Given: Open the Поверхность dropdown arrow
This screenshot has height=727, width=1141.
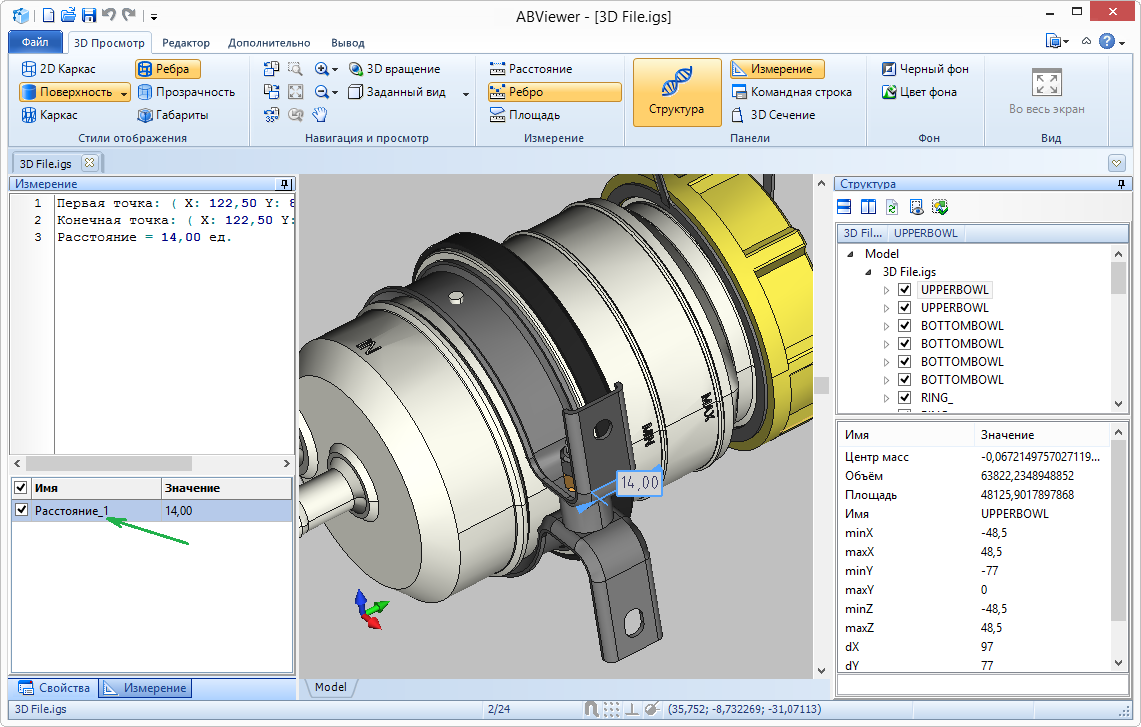Looking at the screenshot, I should (x=124, y=93).
